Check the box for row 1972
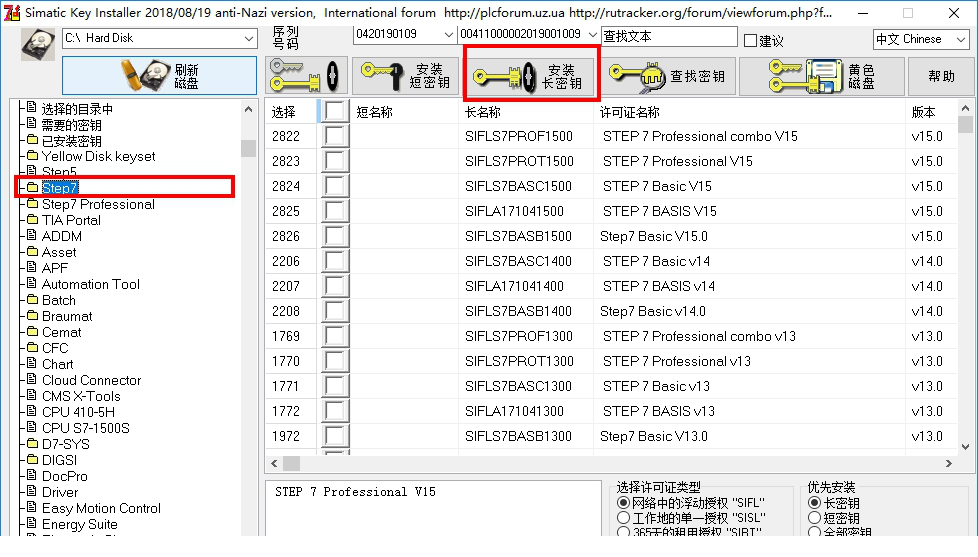 335,435
